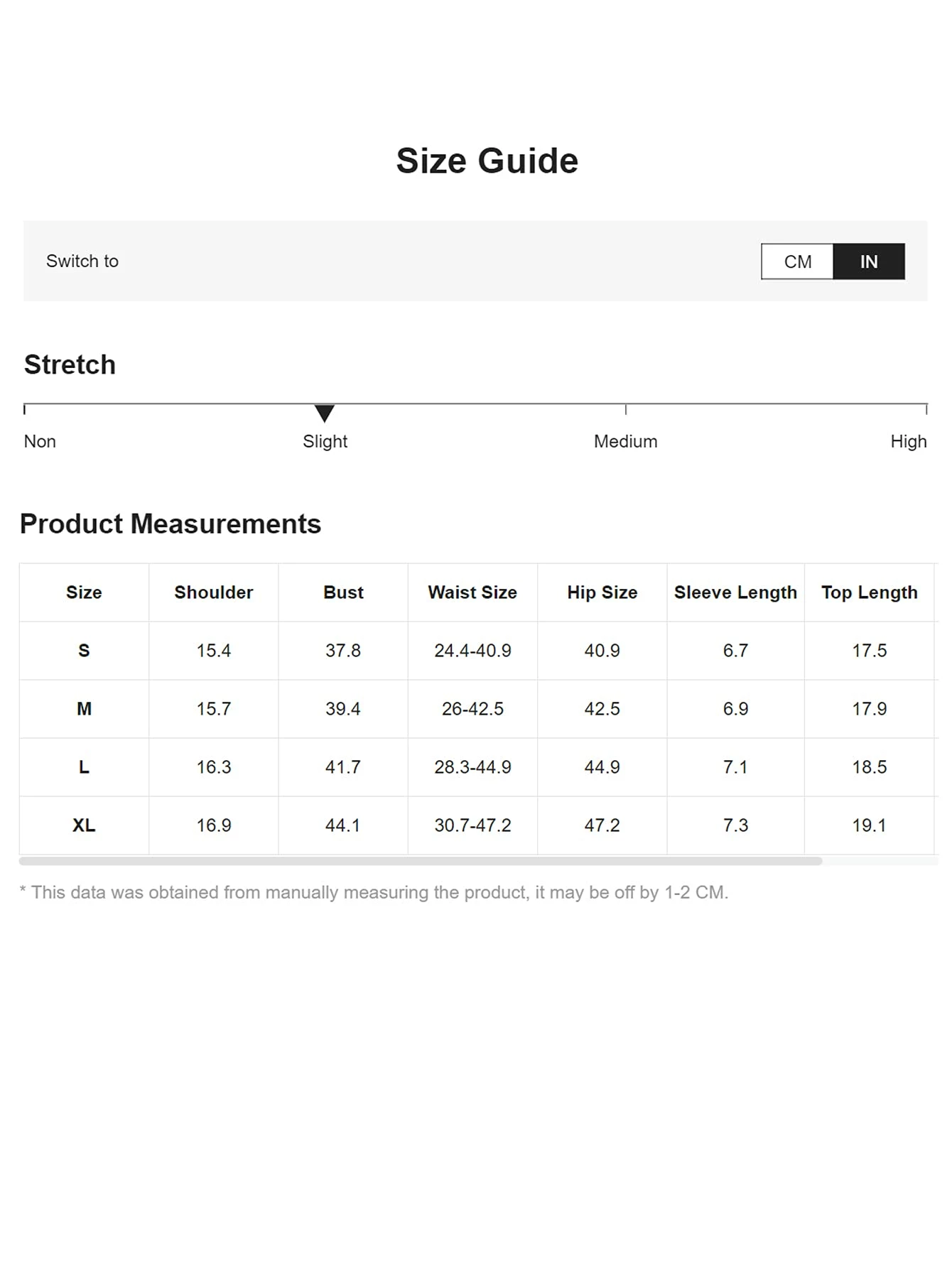Click the Shoulder column header
This screenshot has height=1268, width=952.
point(214,592)
